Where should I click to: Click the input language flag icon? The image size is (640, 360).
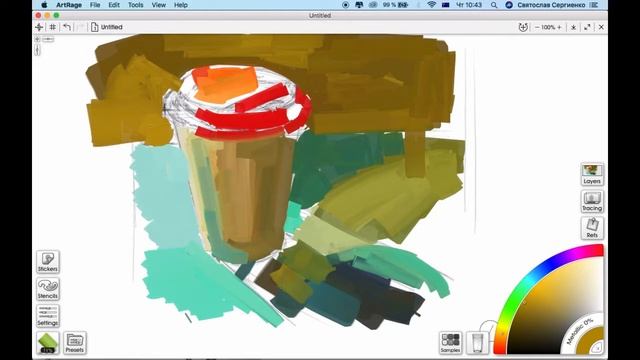coord(445,5)
